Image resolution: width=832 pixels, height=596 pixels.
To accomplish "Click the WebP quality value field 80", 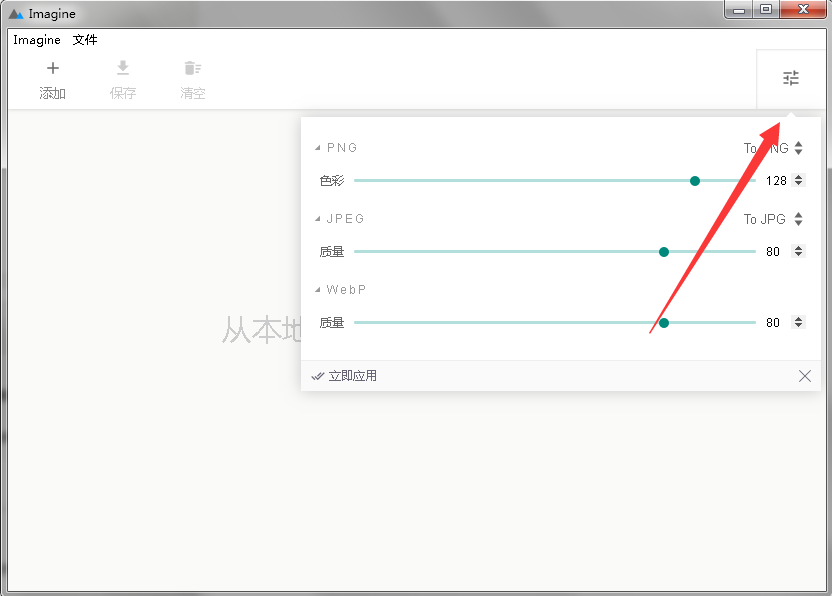I will click(773, 323).
